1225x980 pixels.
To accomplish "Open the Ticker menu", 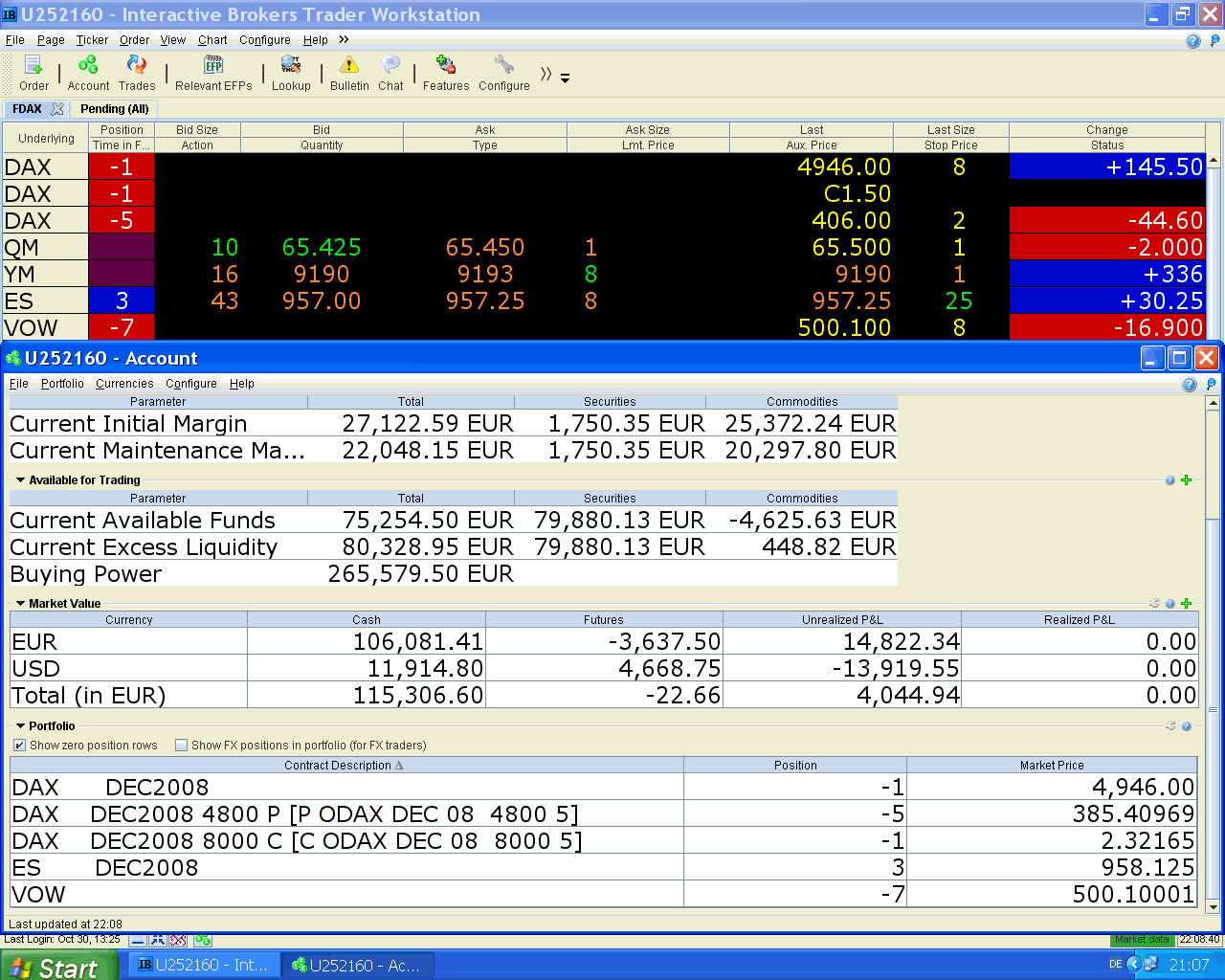I will pyautogui.click(x=92, y=40).
